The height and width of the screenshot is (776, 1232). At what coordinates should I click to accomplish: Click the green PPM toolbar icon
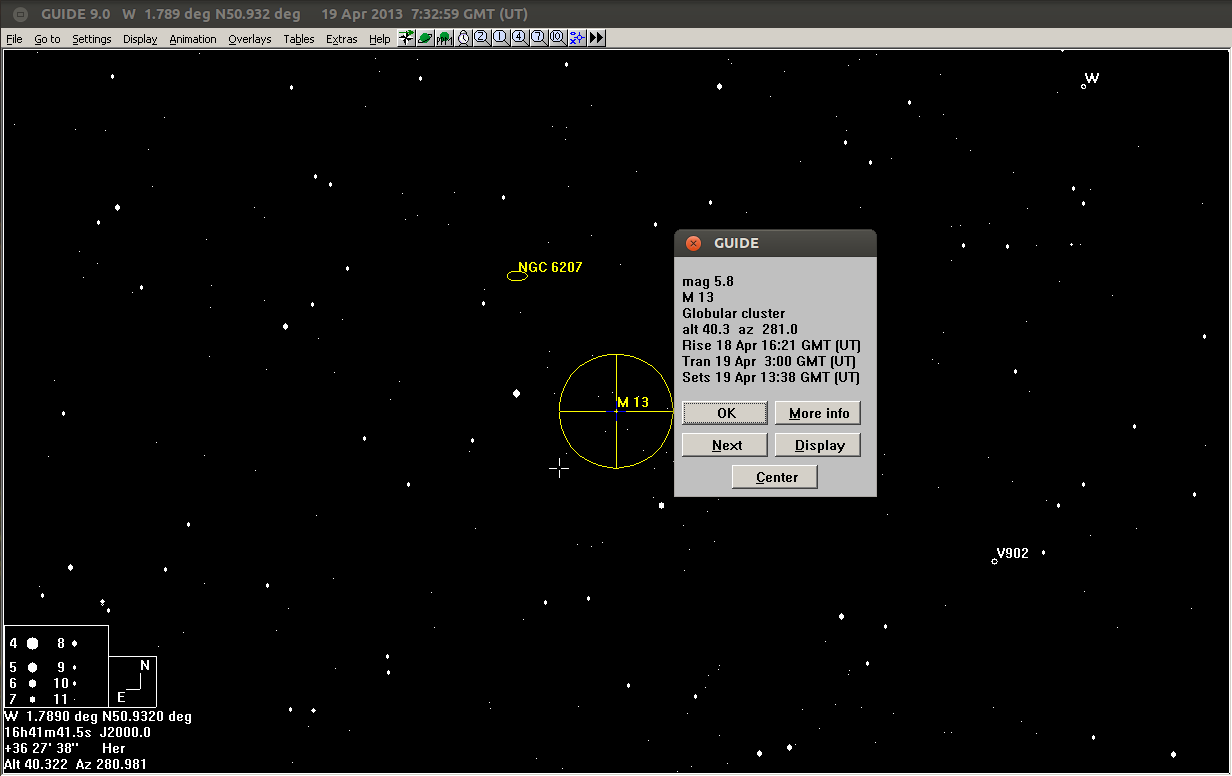point(444,38)
